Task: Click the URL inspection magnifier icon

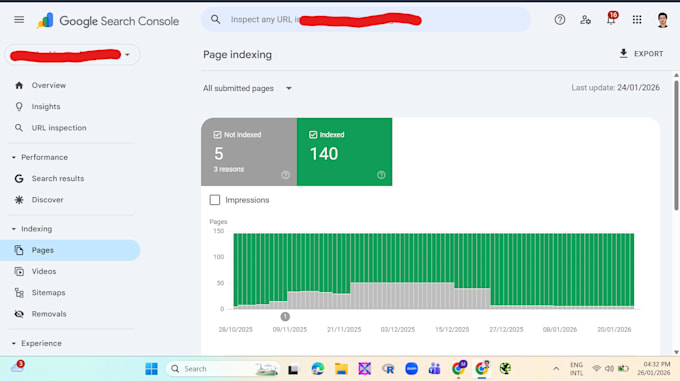Action: point(19,128)
